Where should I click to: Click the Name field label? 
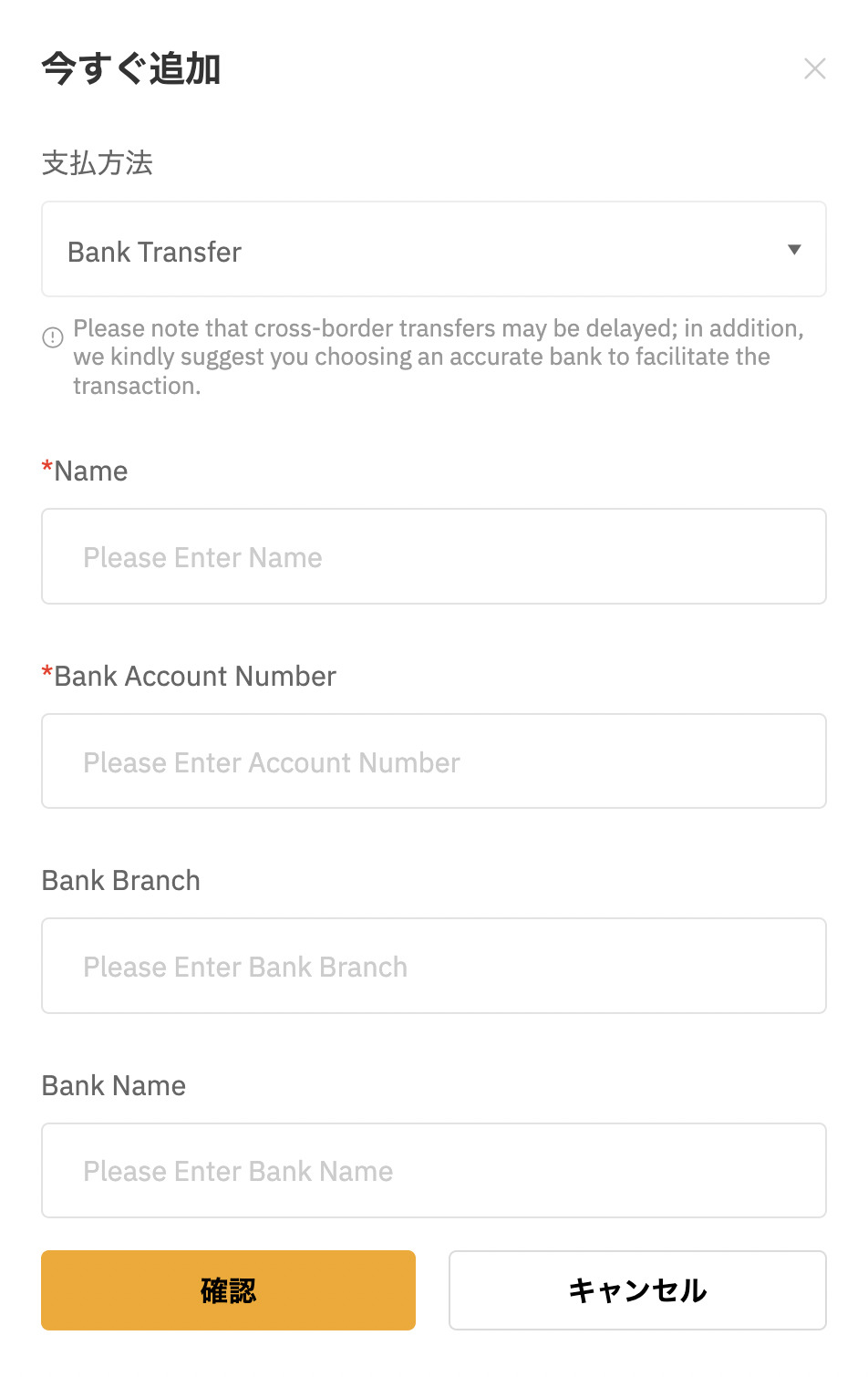[x=91, y=471]
